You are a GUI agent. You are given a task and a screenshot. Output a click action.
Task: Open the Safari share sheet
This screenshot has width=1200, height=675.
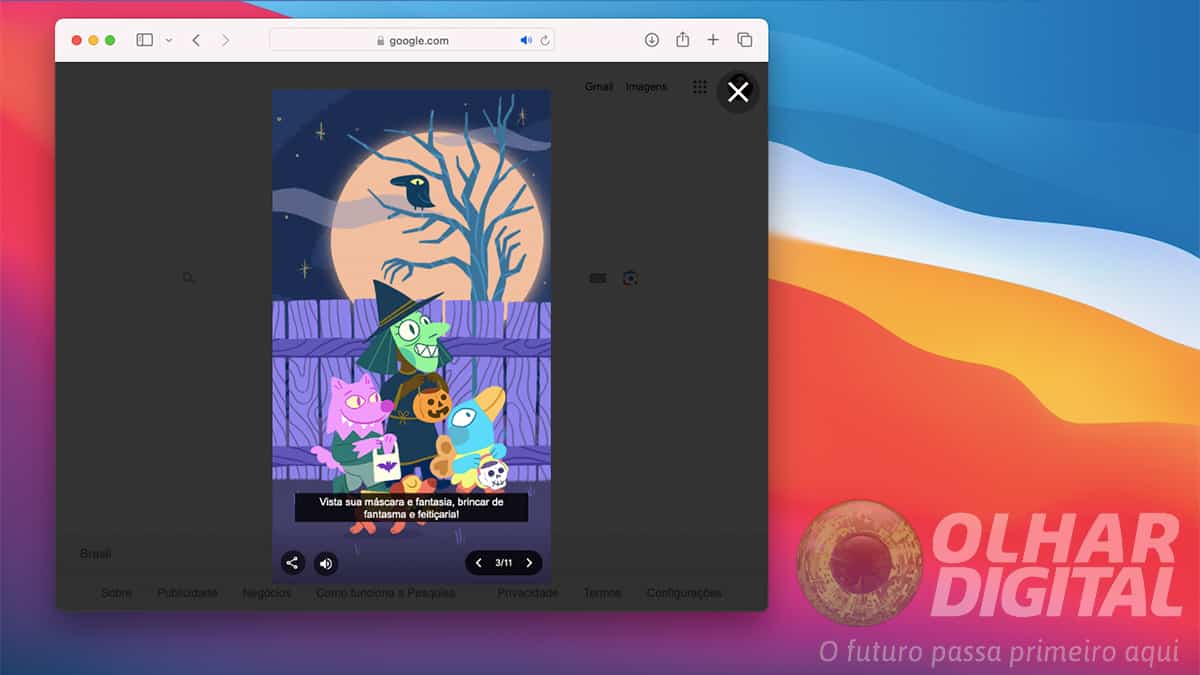point(683,40)
